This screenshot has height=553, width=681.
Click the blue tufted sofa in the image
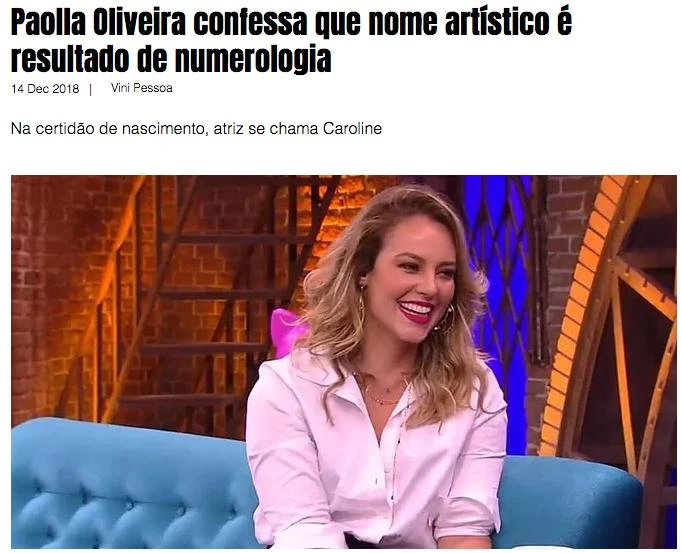coord(130,484)
